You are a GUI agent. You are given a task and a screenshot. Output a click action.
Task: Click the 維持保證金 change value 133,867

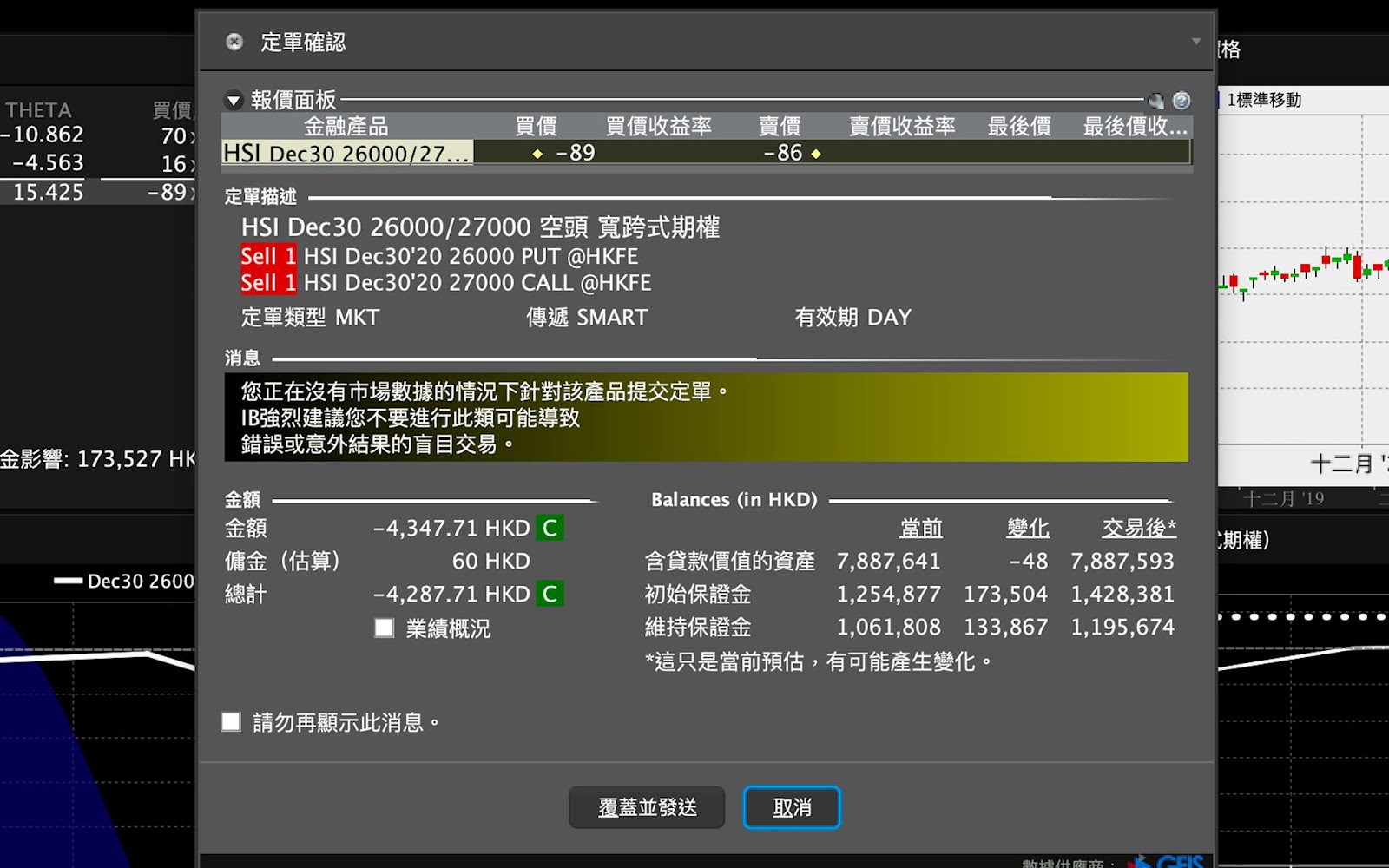tap(1005, 627)
